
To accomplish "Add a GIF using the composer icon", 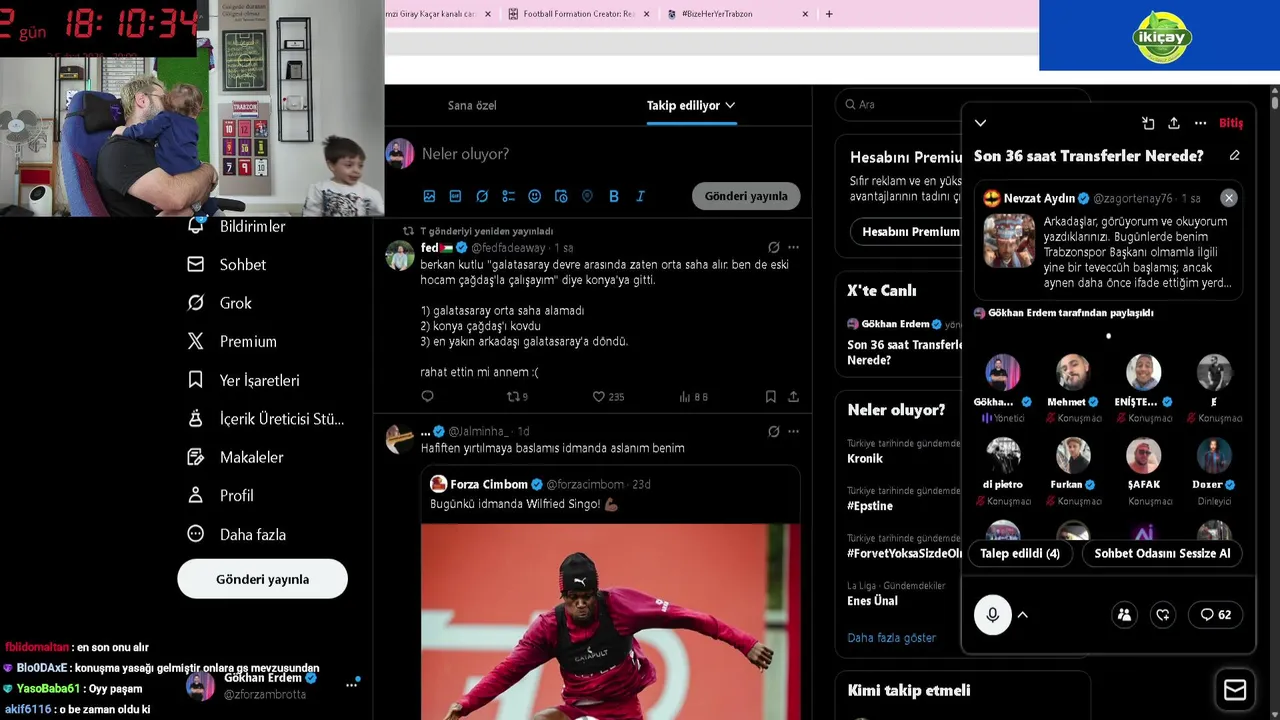I will pos(455,196).
